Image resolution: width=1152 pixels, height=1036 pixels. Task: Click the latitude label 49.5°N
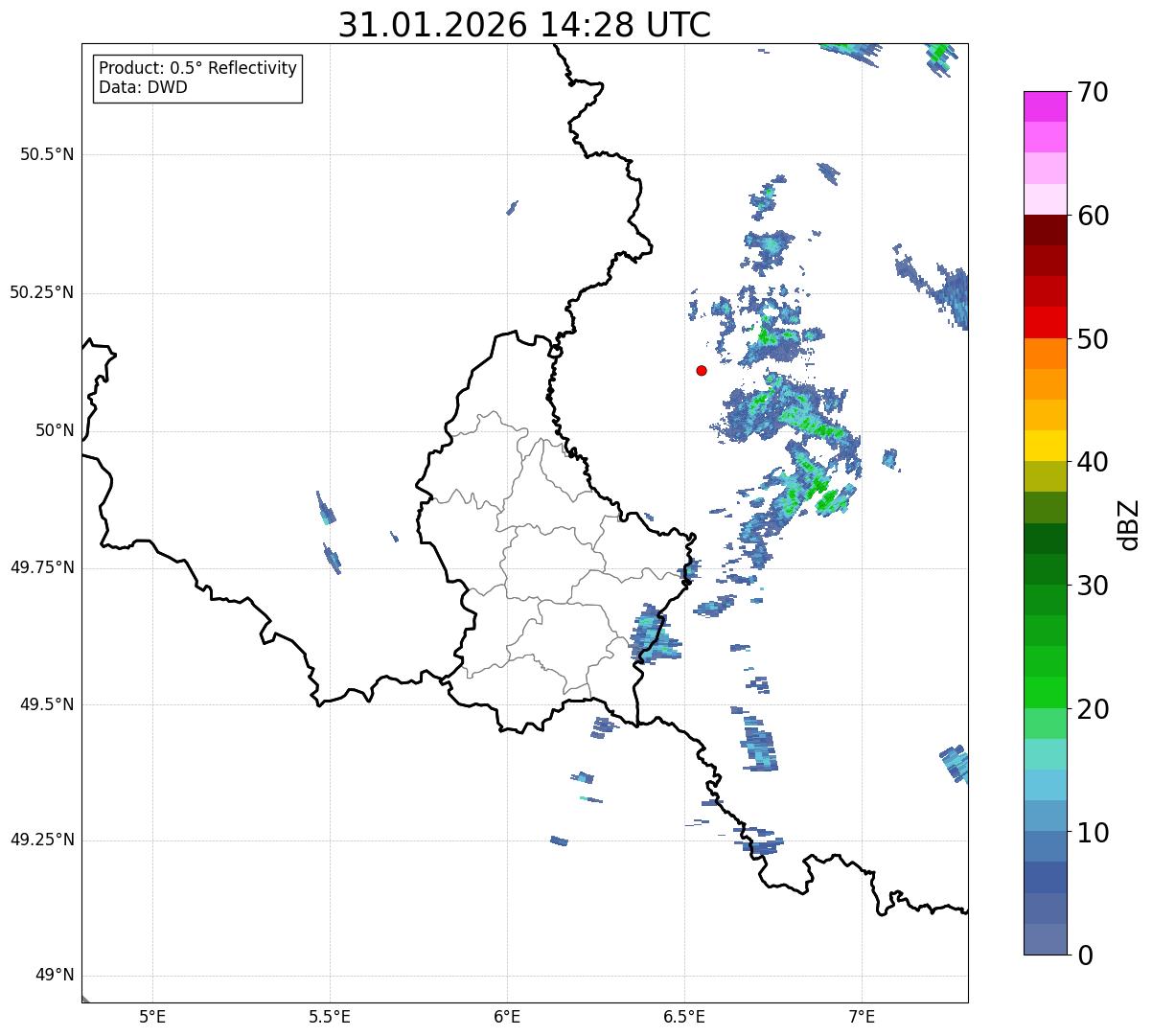coord(48,704)
